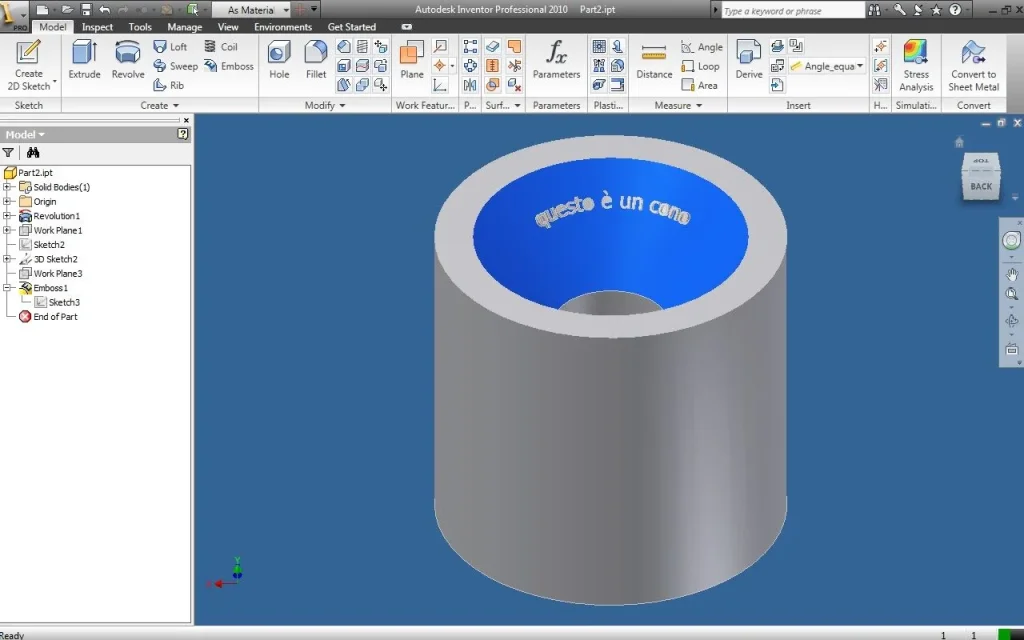Select the Derive tool
The height and width of the screenshot is (640, 1024).
pos(748,60)
